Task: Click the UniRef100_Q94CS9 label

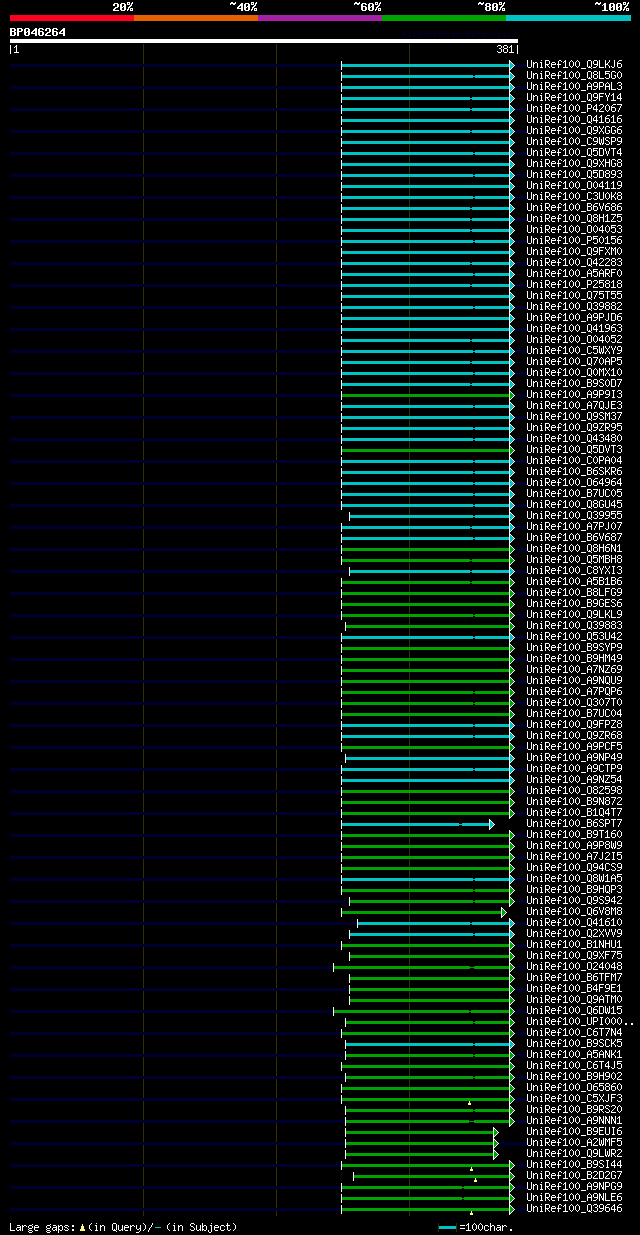Action: (x=576, y=867)
